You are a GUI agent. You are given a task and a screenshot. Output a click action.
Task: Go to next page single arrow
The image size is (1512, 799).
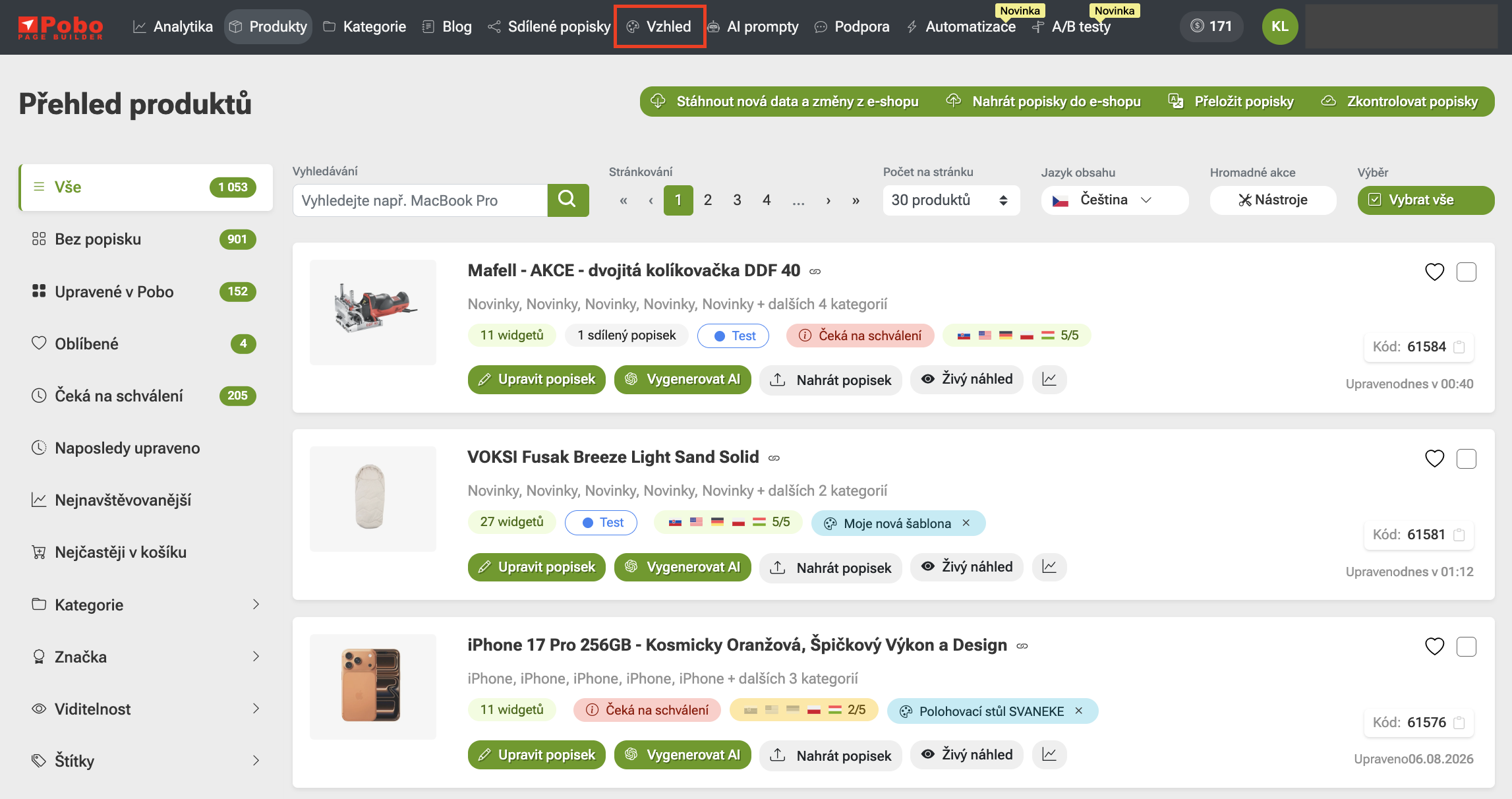coord(829,200)
